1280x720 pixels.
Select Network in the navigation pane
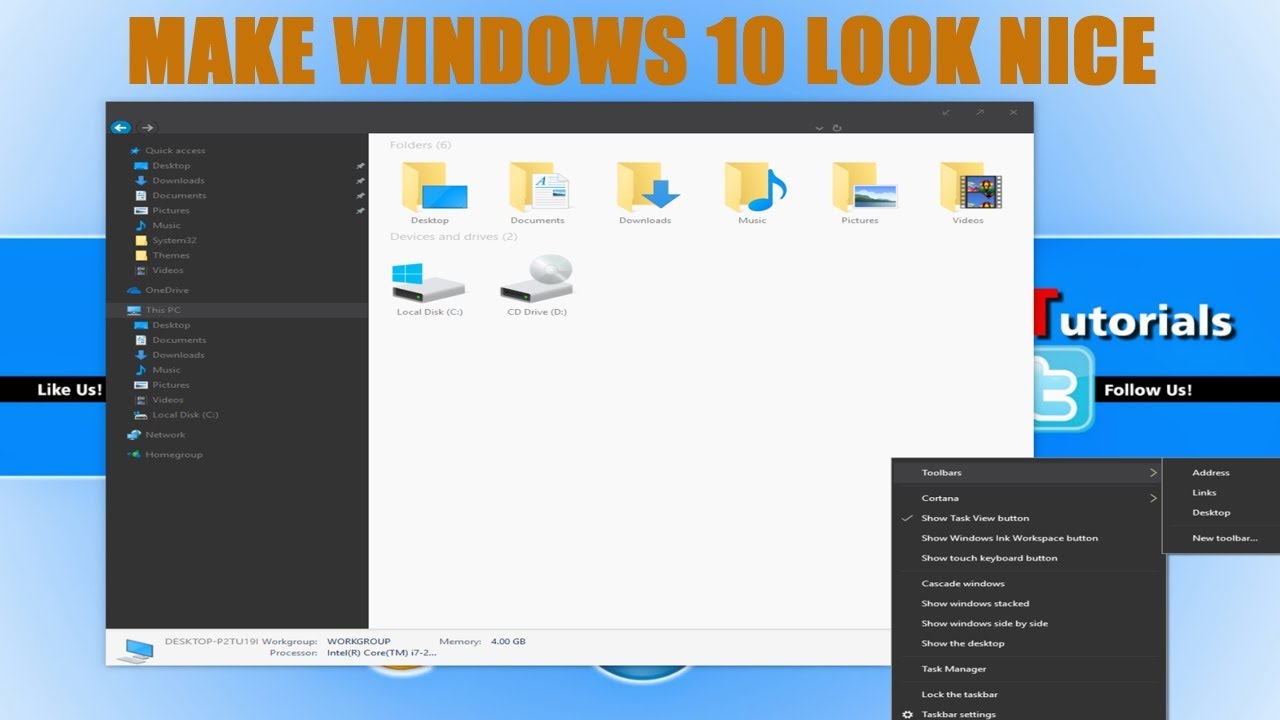click(x=165, y=435)
